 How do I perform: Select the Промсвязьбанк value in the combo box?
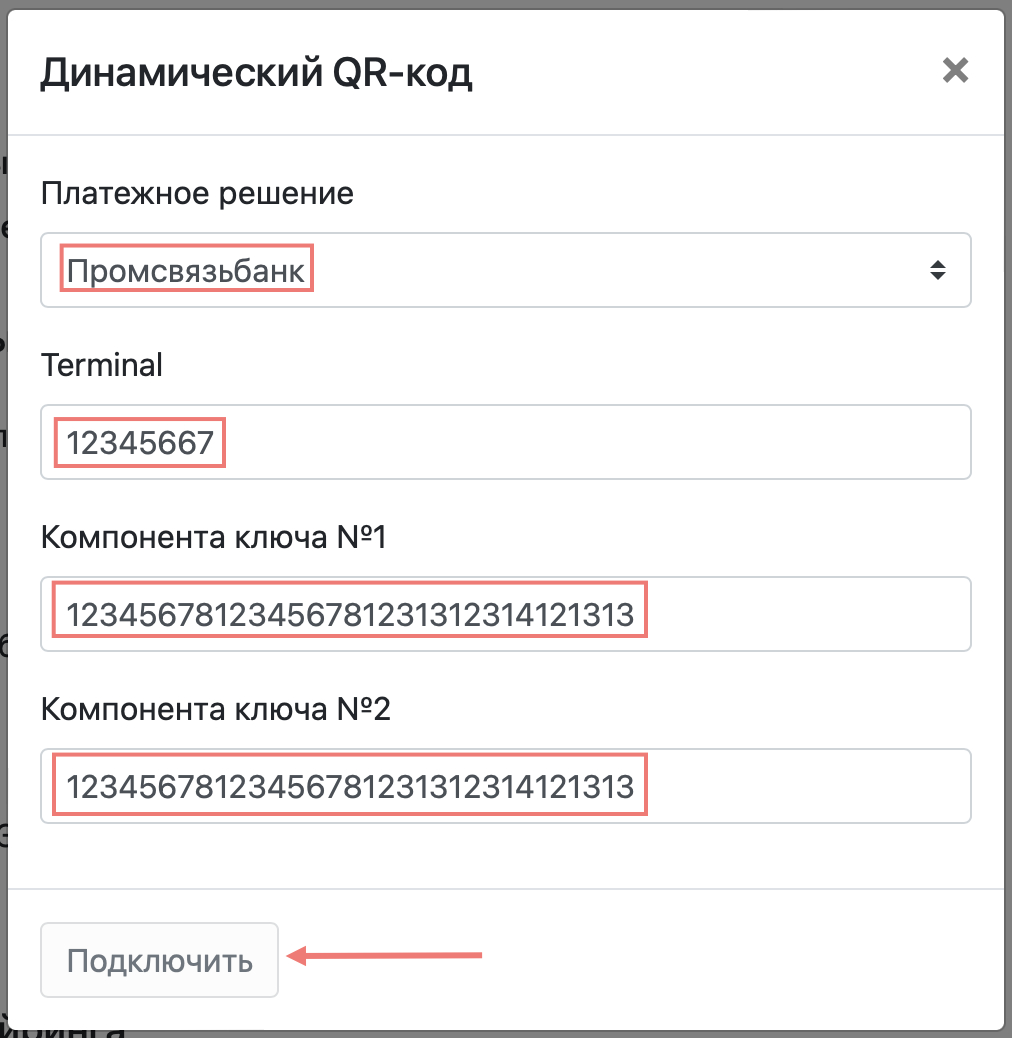pos(186,271)
